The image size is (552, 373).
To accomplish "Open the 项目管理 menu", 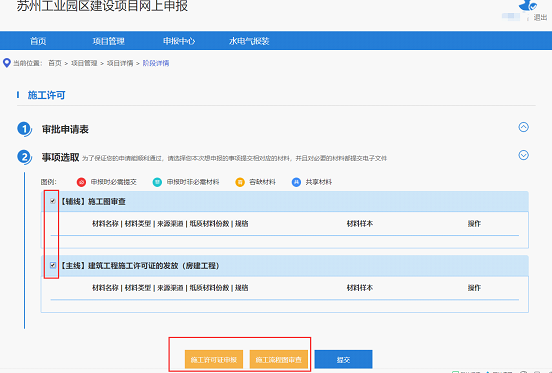I will (108, 41).
